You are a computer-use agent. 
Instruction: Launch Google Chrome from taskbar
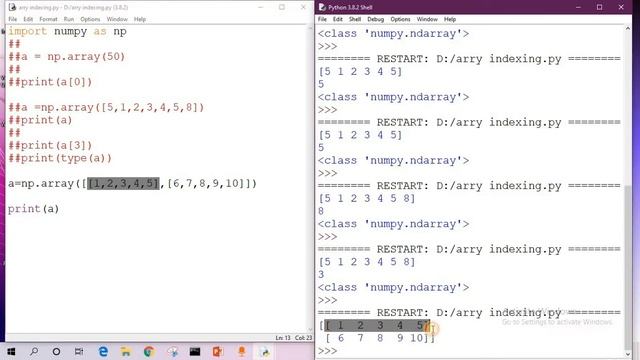coord(149,351)
